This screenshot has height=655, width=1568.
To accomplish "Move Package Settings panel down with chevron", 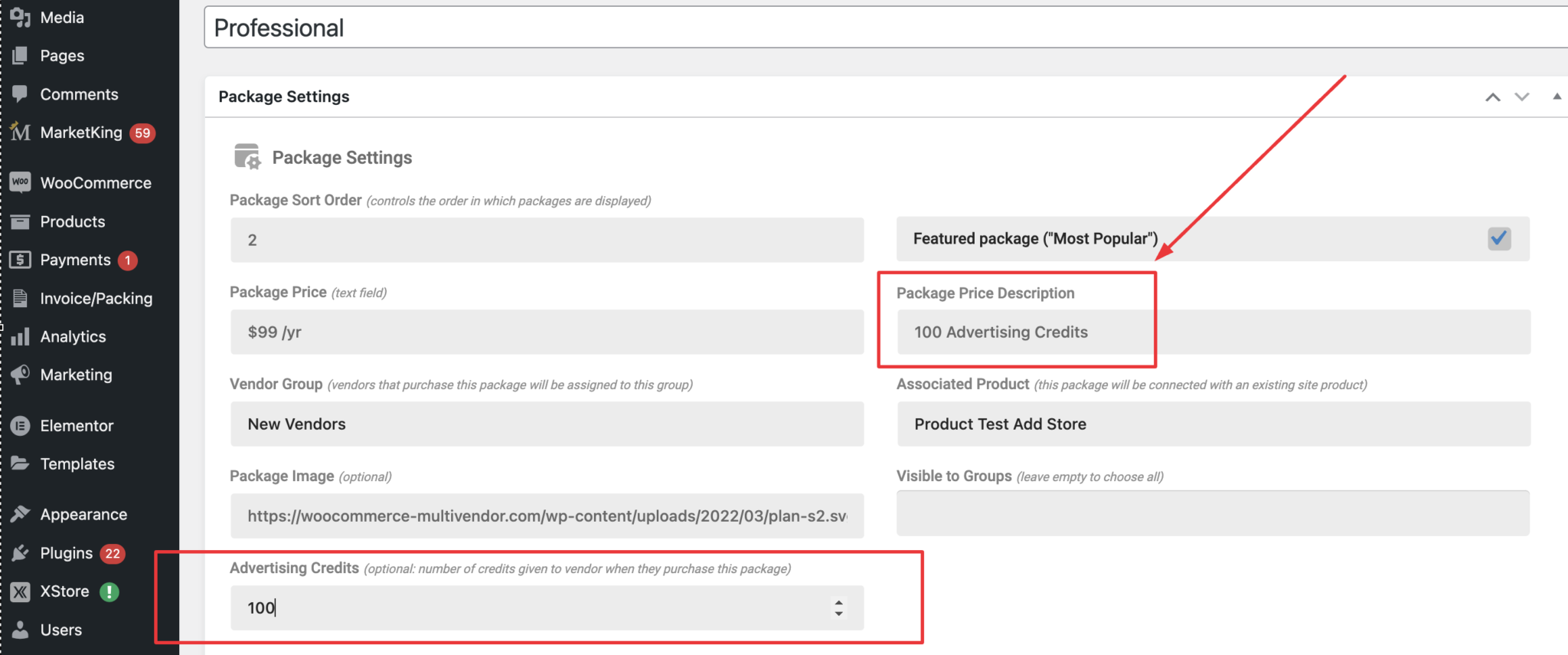I will coord(1522,97).
